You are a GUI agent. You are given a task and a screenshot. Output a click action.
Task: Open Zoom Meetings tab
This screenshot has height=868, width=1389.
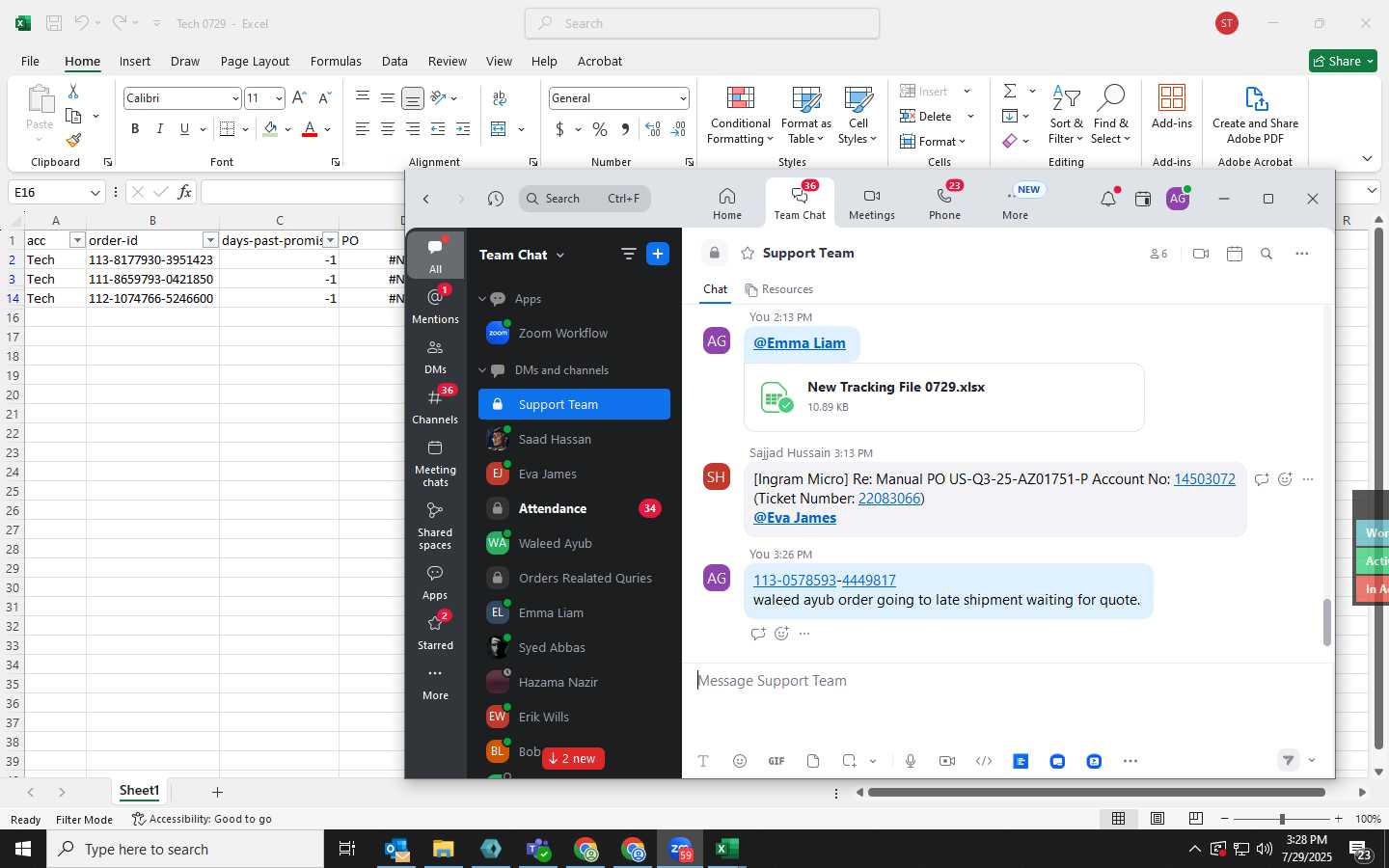click(x=872, y=203)
